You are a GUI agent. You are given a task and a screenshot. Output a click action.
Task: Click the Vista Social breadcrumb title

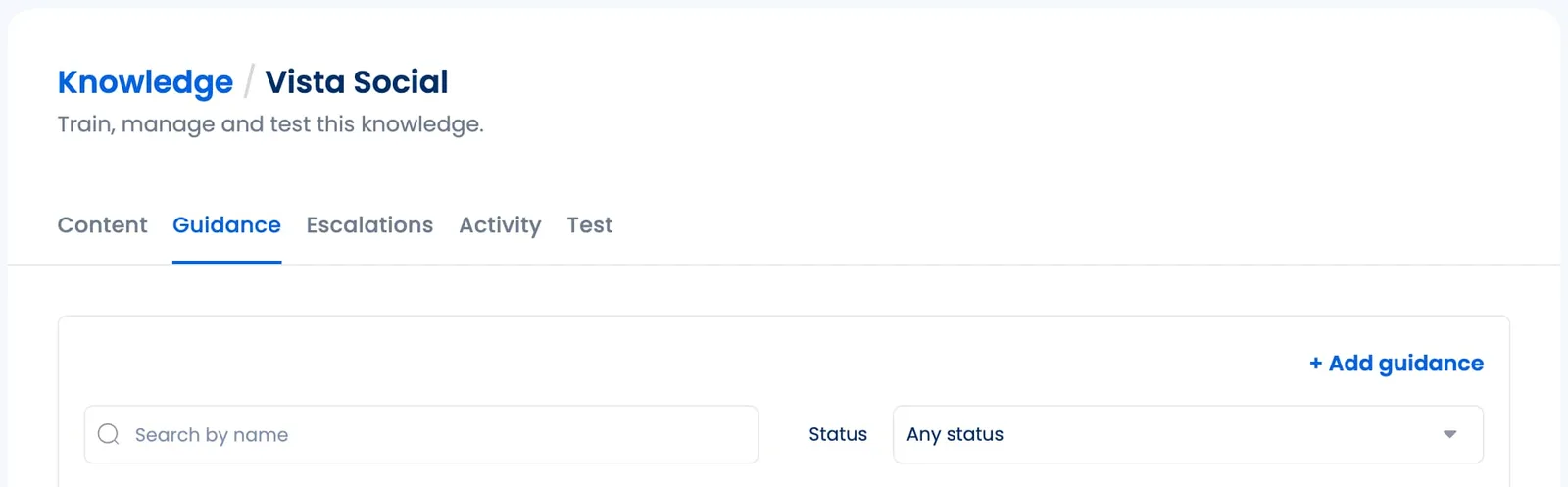tap(357, 82)
